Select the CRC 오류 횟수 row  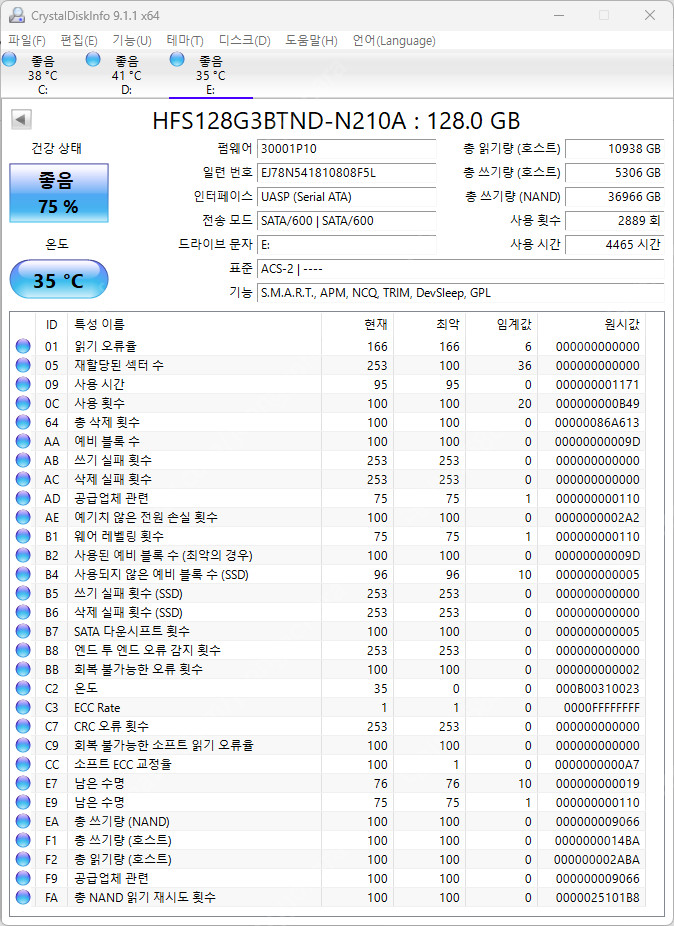coord(330,726)
